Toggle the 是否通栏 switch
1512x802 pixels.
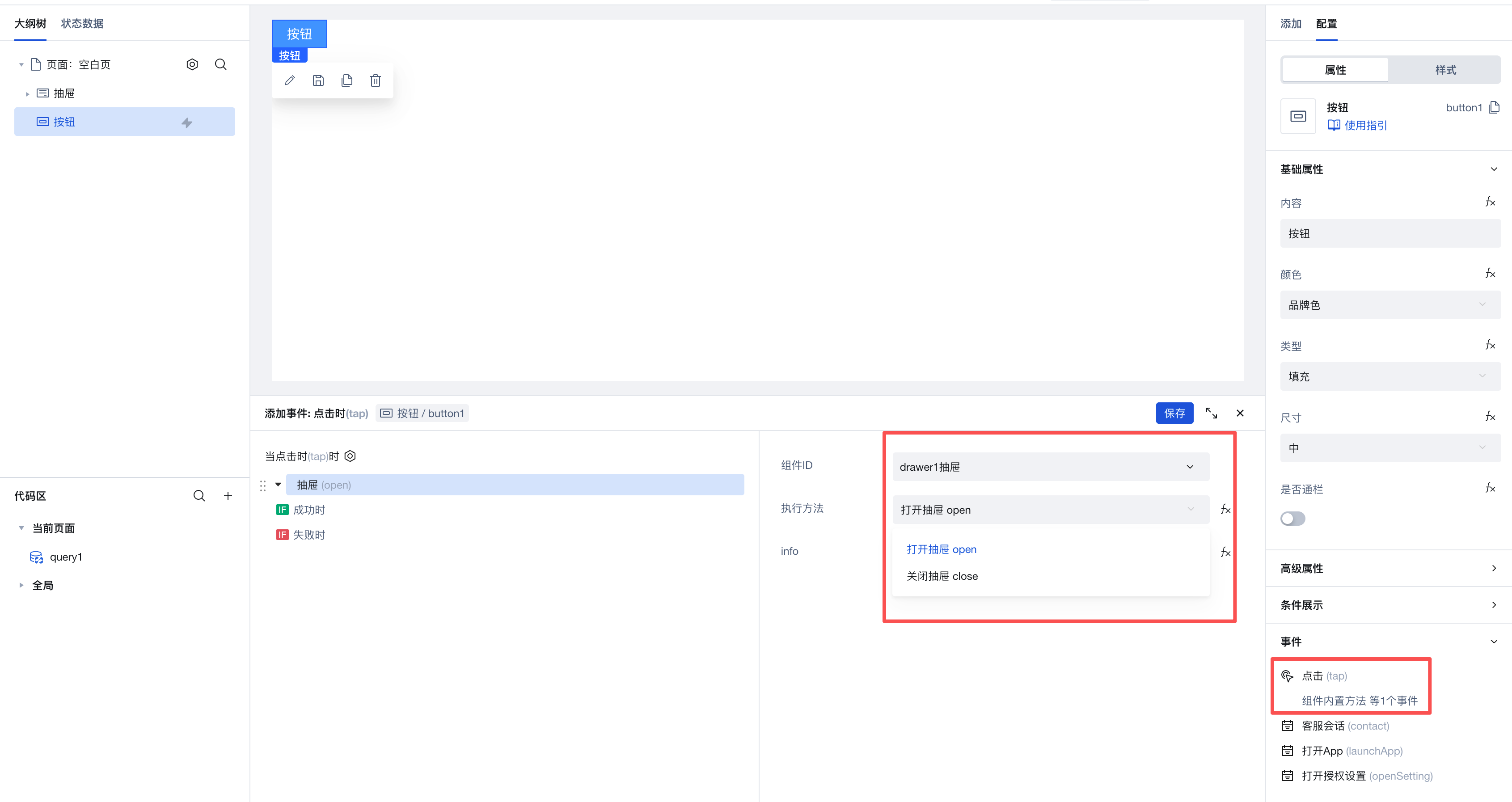[1292, 519]
